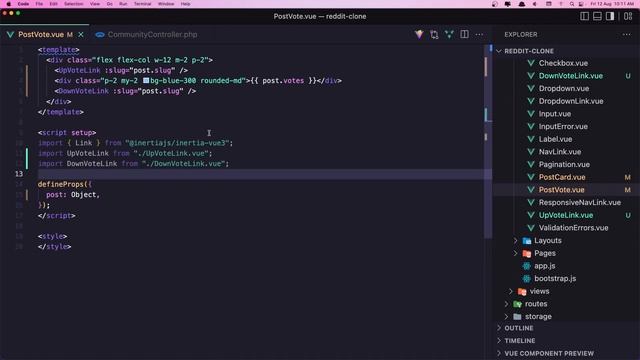
Task: Click the '<script setup>' line
Action: coord(67,133)
